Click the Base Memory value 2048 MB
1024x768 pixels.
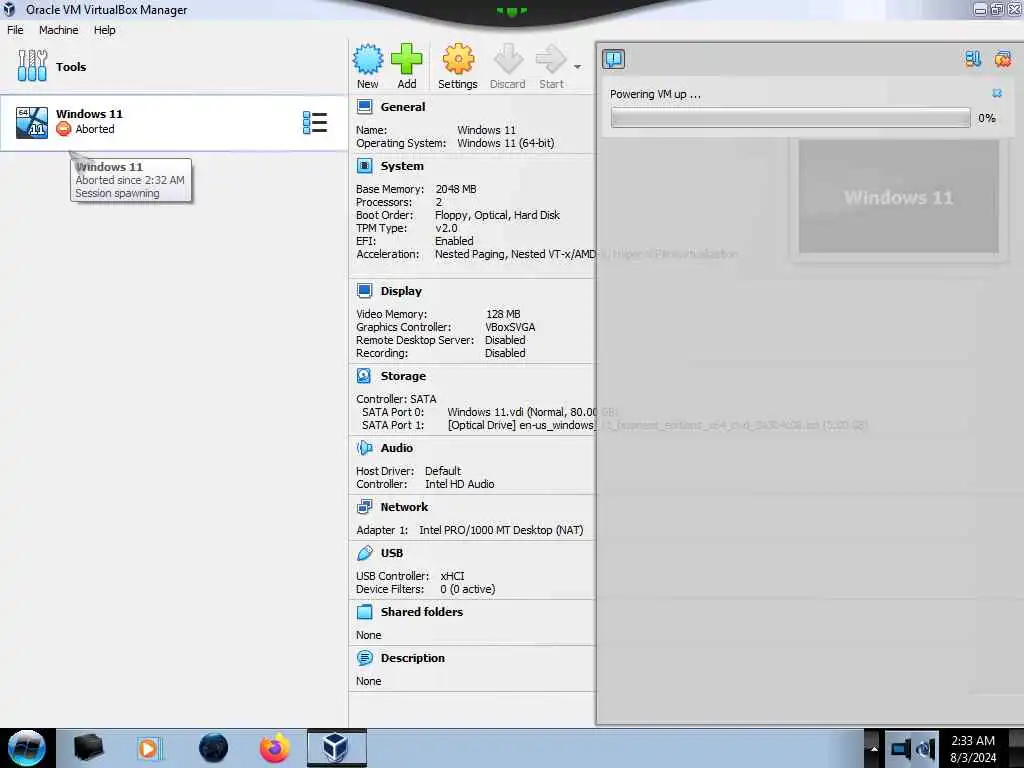pos(456,189)
